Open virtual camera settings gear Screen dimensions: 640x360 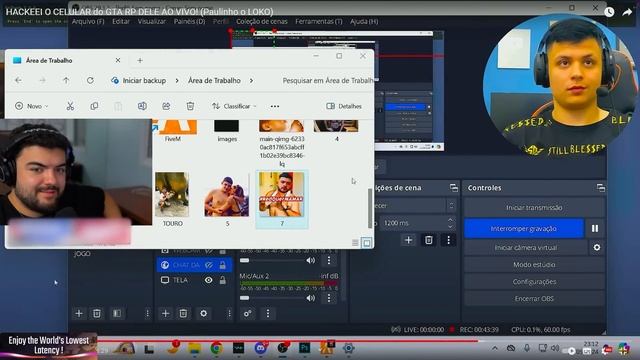click(x=597, y=247)
